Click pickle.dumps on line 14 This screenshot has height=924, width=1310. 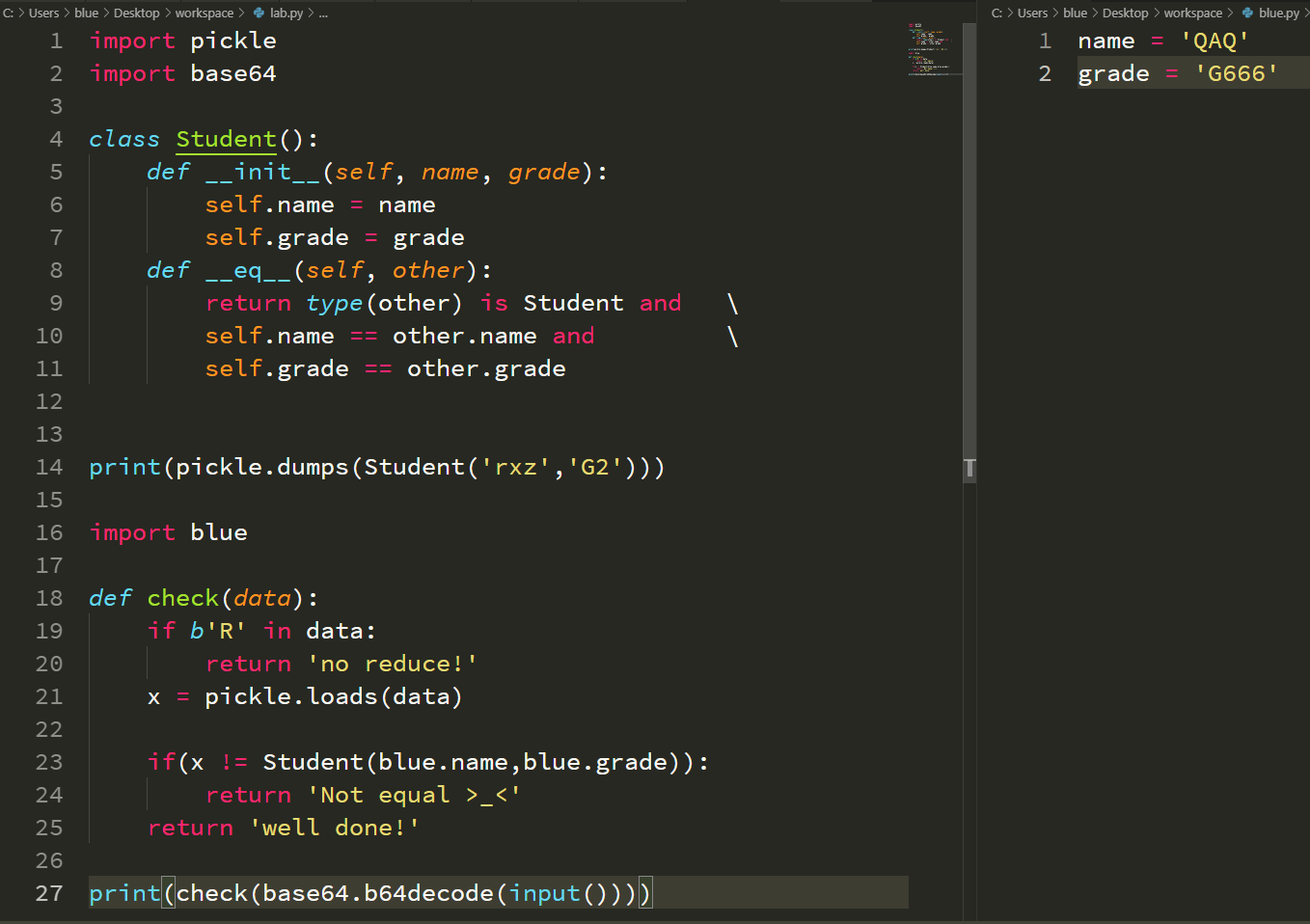click(x=262, y=467)
